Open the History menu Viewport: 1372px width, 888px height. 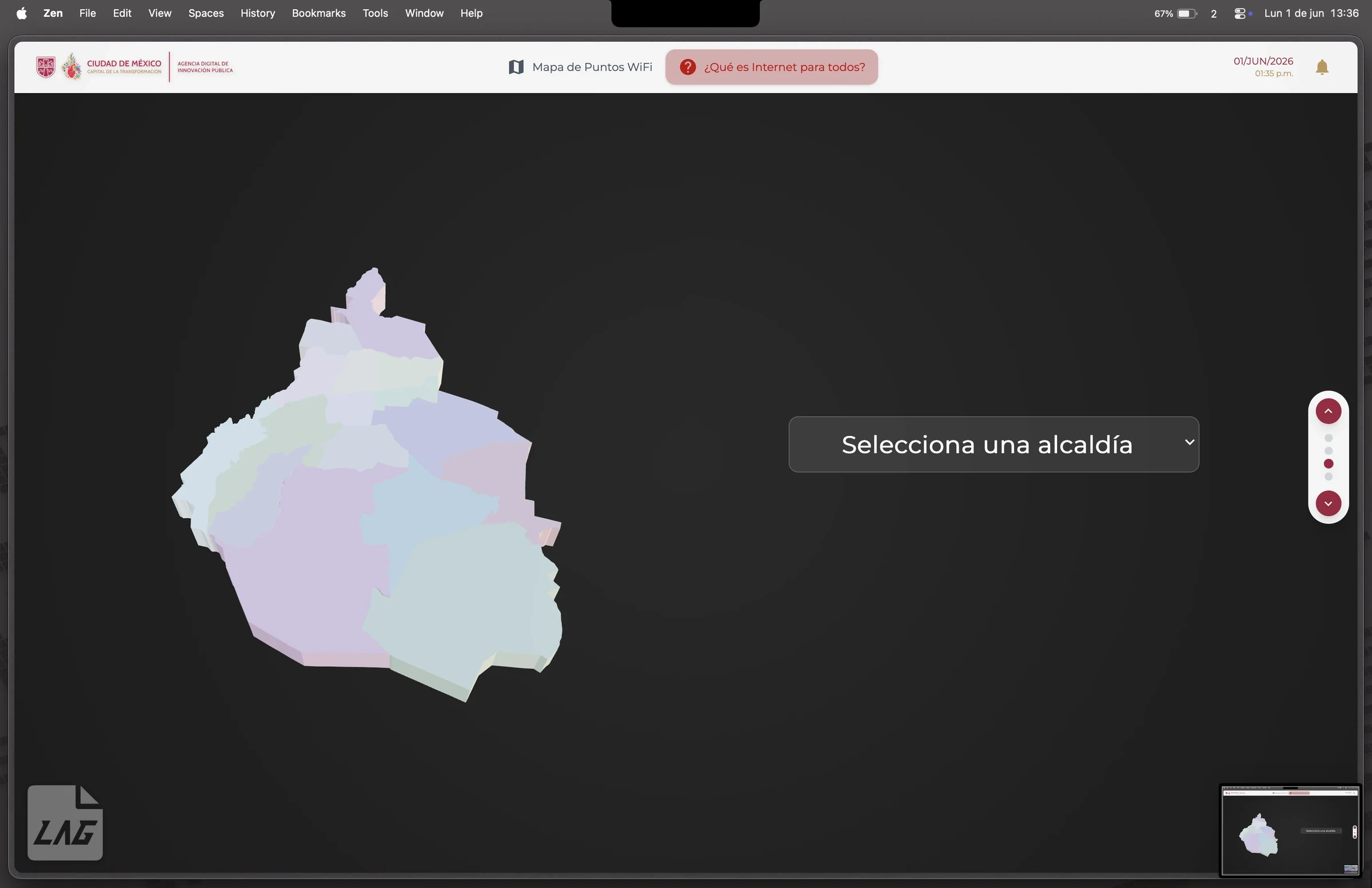pos(257,13)
